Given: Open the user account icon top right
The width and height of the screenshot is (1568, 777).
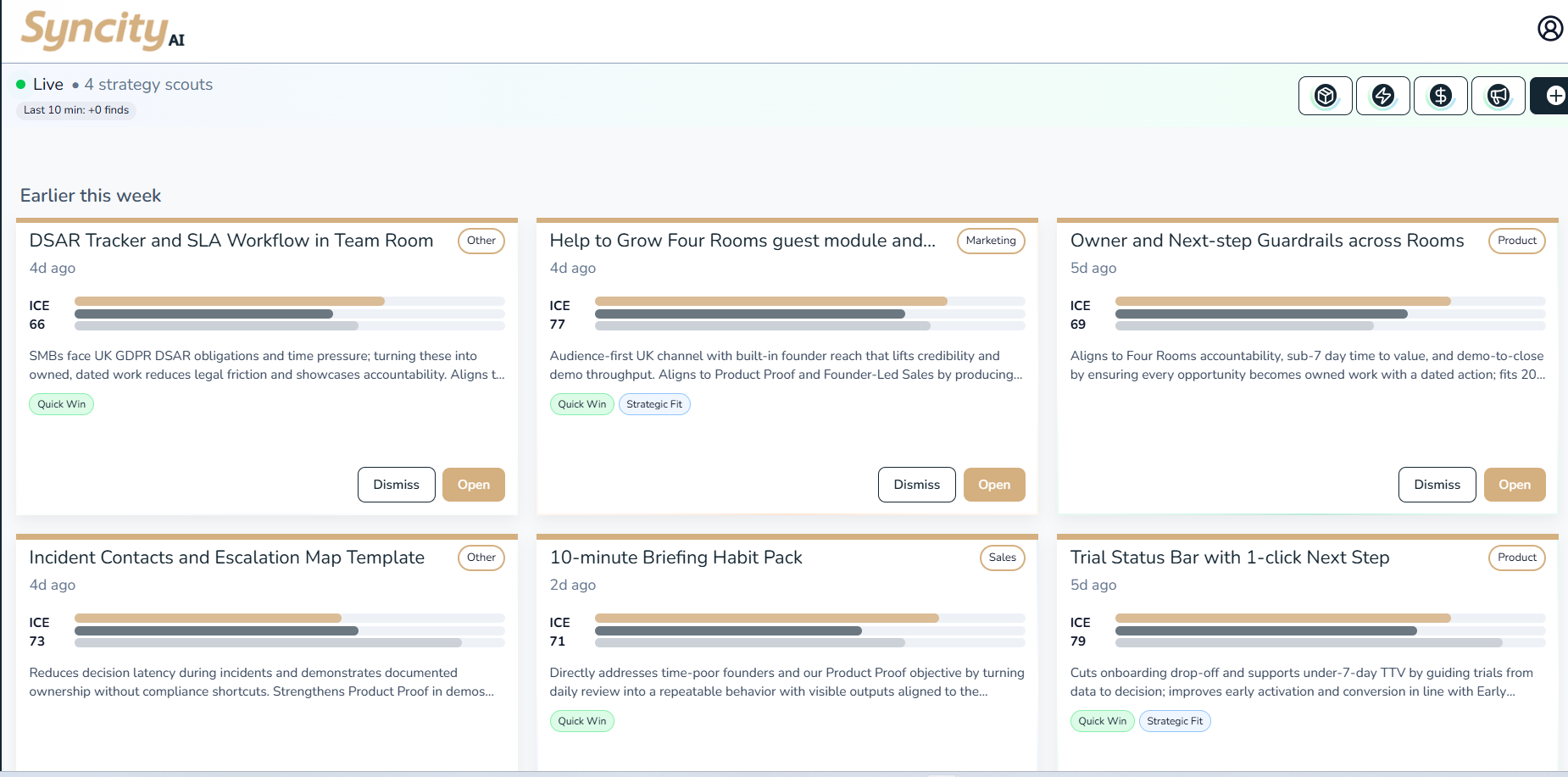Looking at the screenshot, I should [x=1550, y=27].
